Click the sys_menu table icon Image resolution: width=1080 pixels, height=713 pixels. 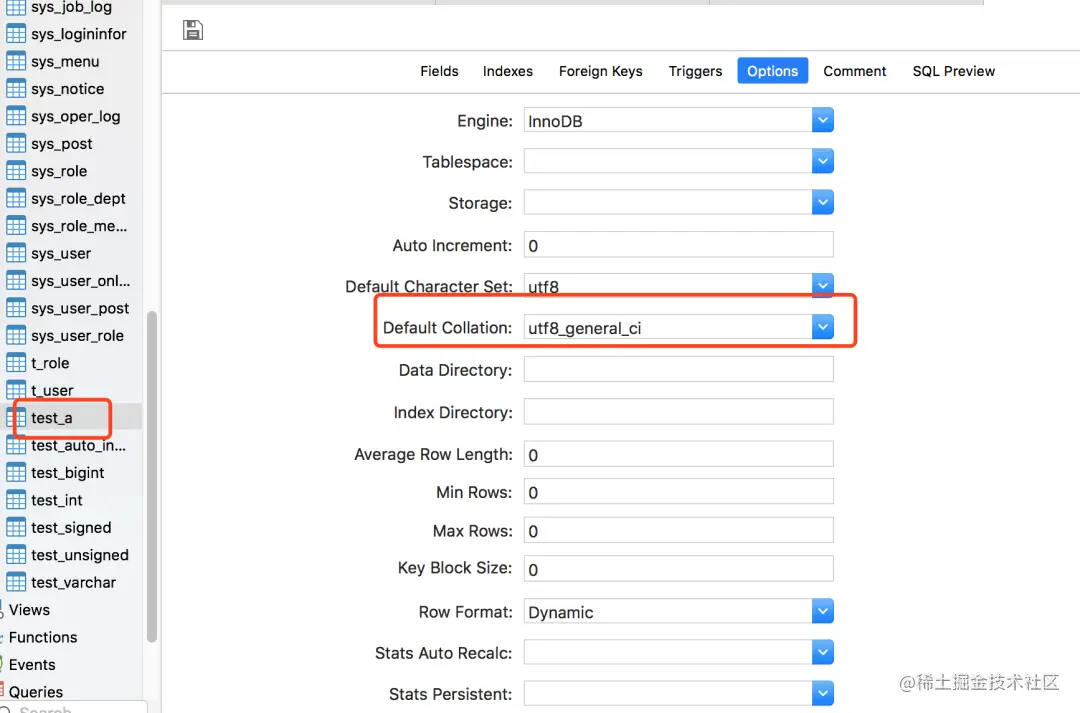pos(16,62)
